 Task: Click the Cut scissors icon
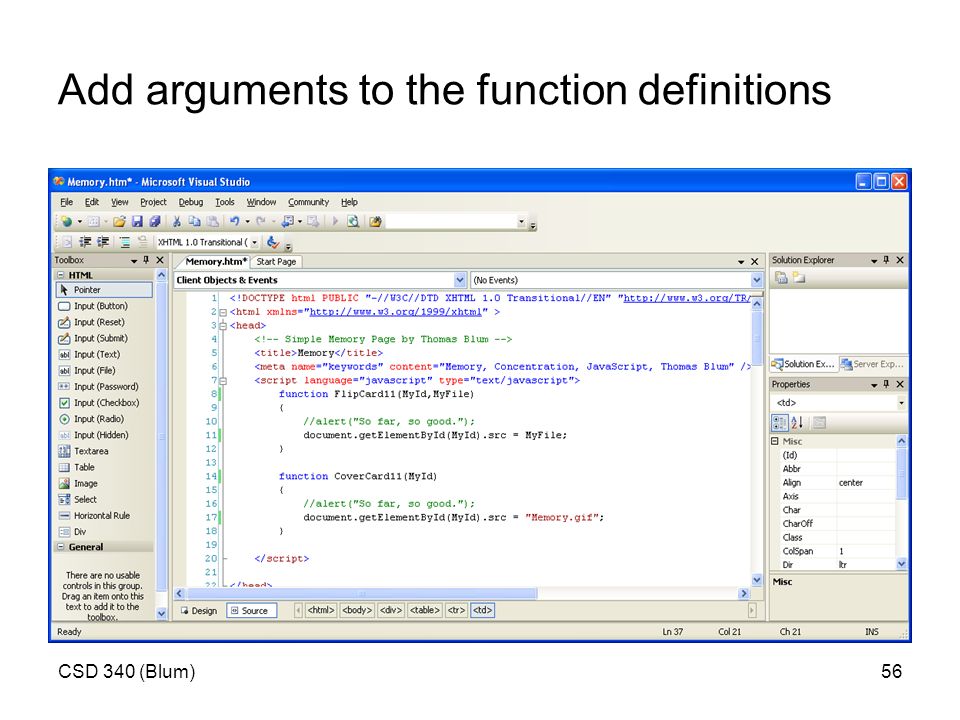click(176, 222)
